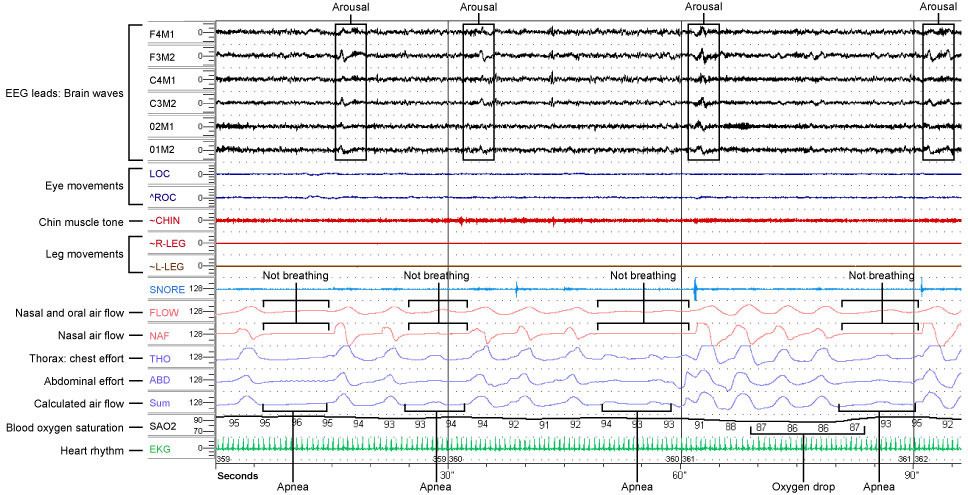Click the SAO2 reading of 88
Image resolution: width=968 pixels, height=495 pixels.
pos(730,426)
